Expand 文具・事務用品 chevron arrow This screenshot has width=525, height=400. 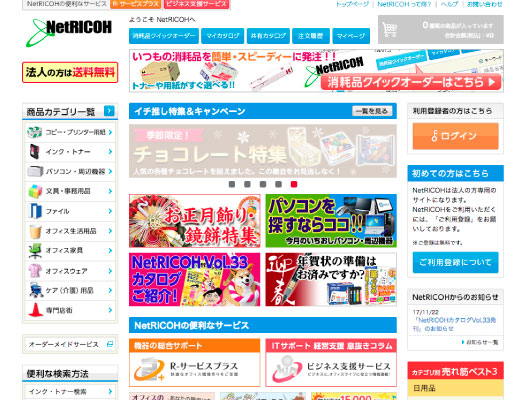(x=110, y=191)
